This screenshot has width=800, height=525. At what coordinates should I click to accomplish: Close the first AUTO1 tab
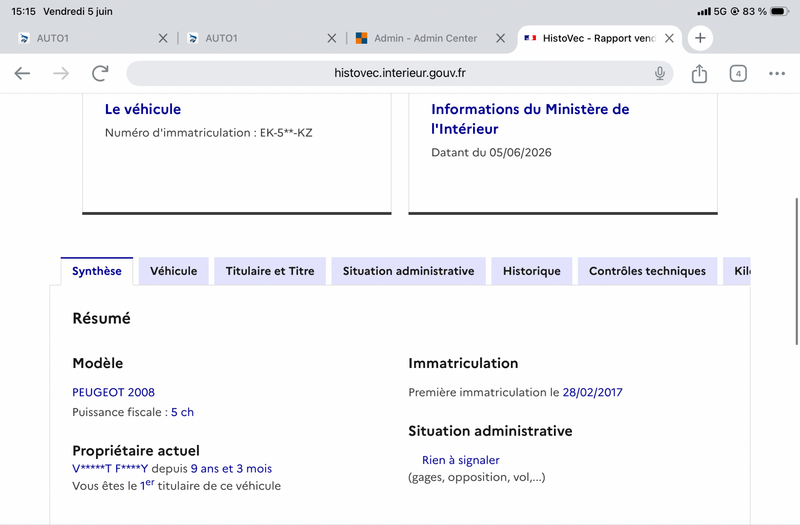tap(163, 38)
